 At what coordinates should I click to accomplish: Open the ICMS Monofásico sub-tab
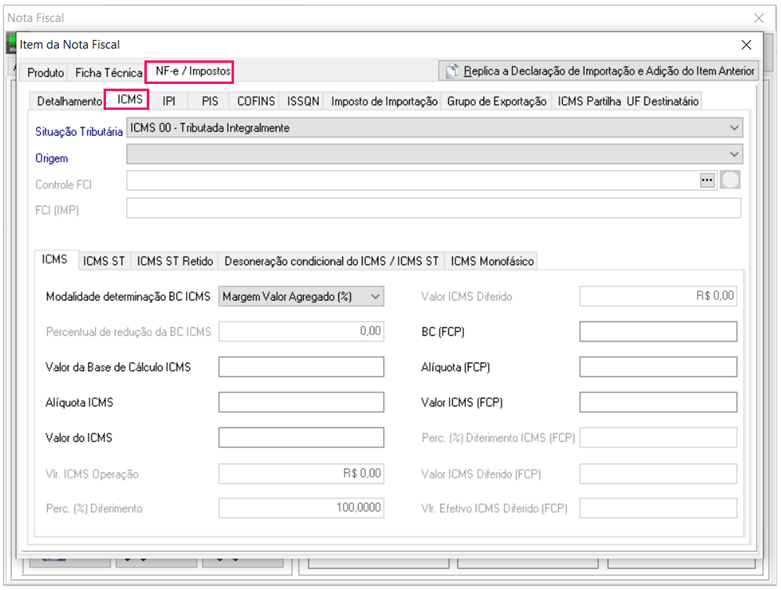[492, 261]
